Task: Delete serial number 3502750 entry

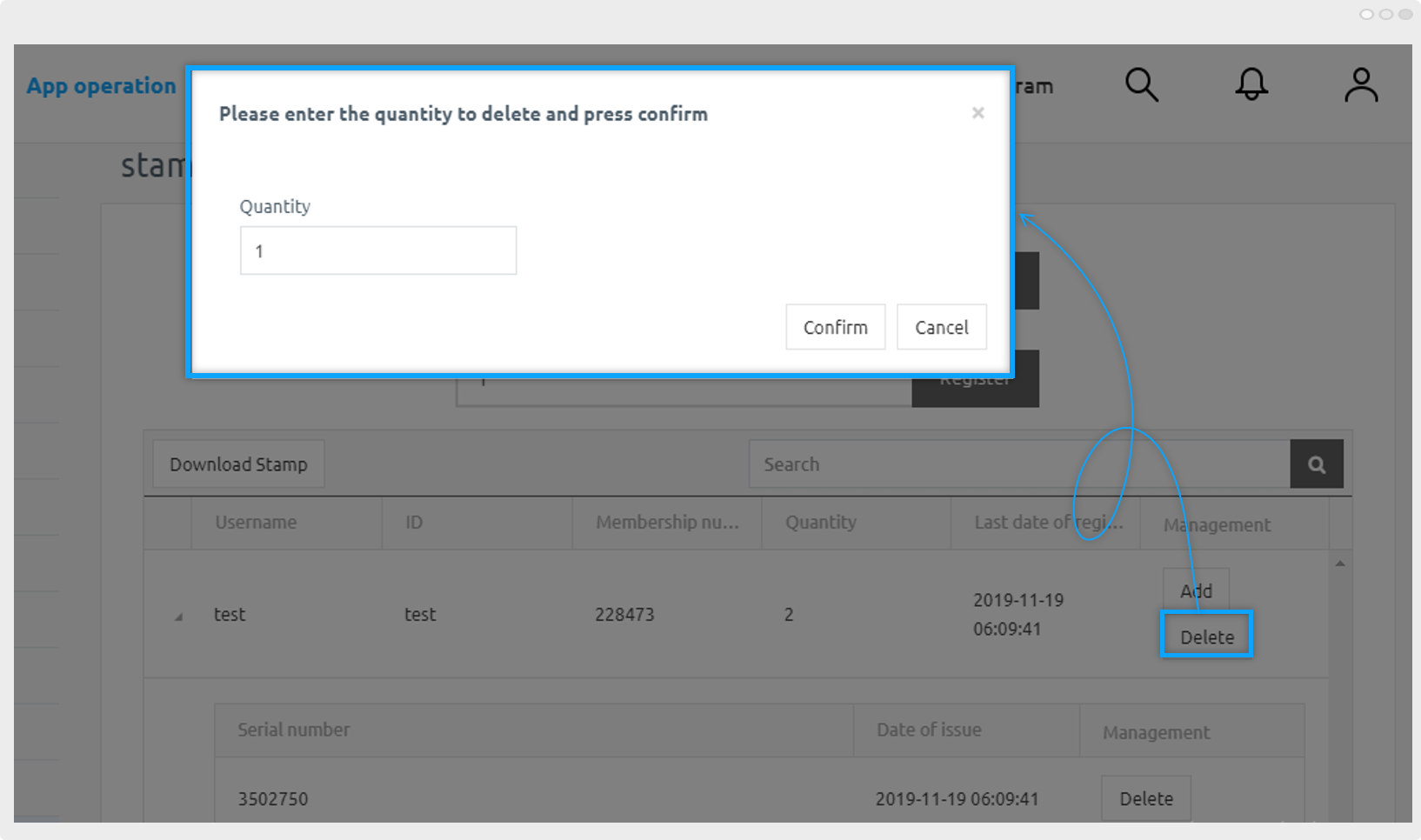Action: point(1145,798)
